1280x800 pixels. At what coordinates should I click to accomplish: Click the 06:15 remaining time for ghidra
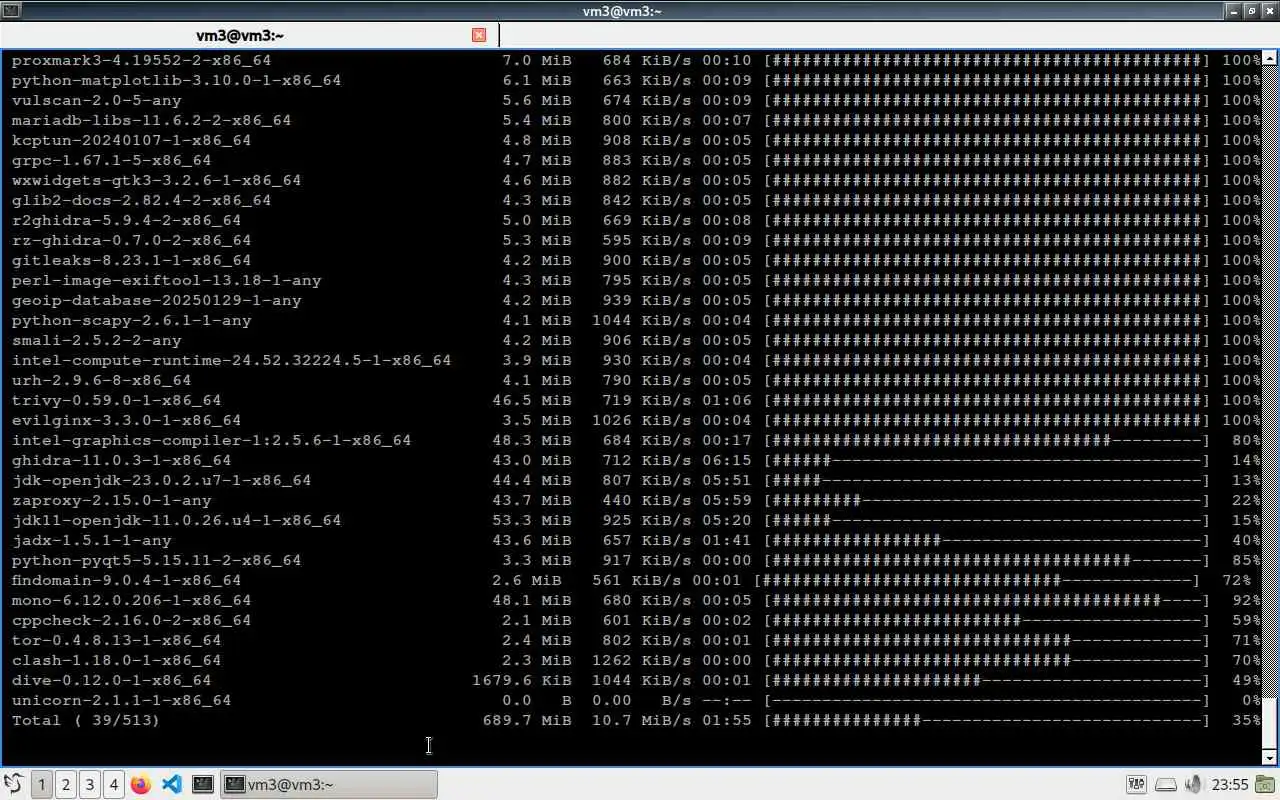click(x=726, y=460)
